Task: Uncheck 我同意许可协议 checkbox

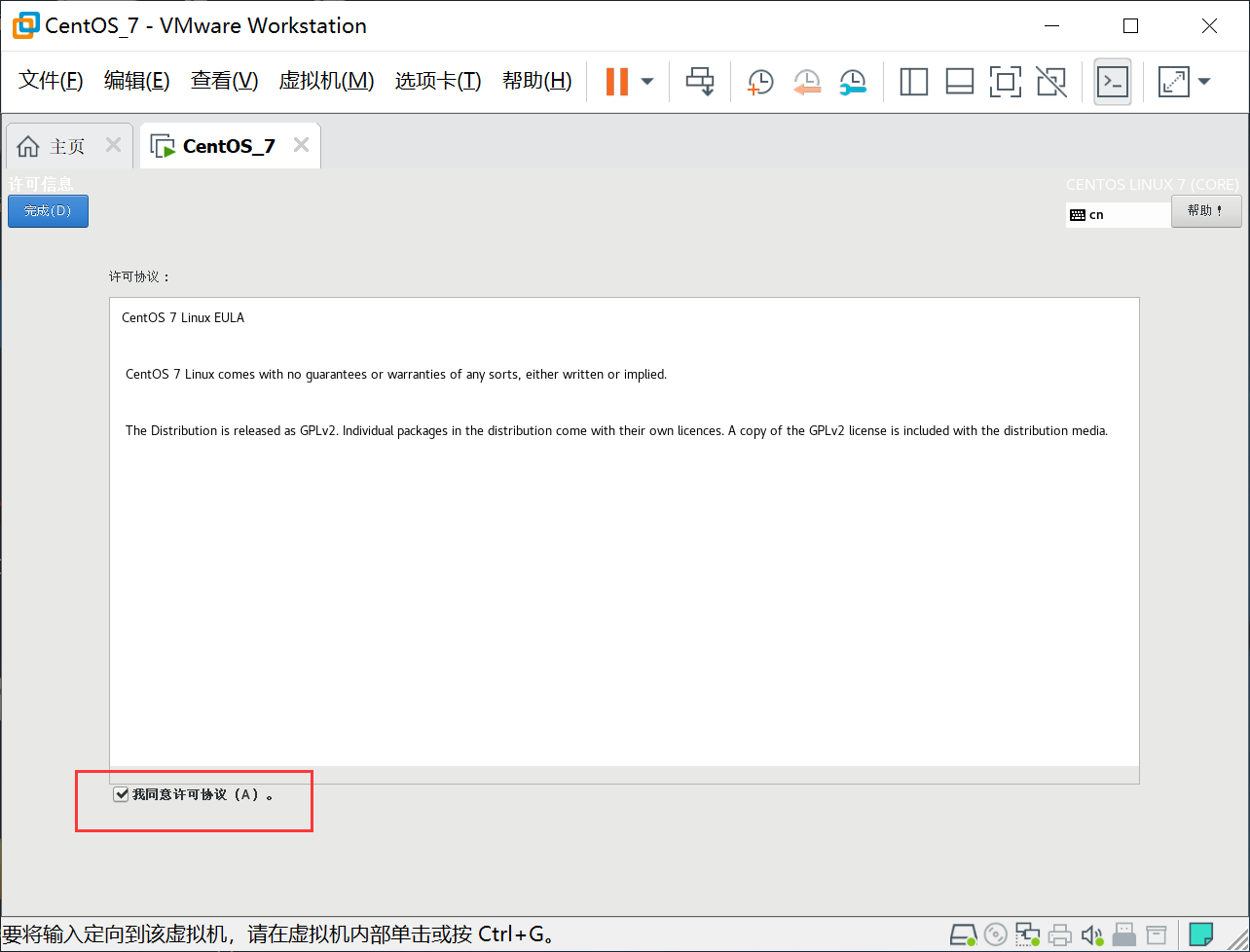Action: pyautogui.click(x=121, y=794)
